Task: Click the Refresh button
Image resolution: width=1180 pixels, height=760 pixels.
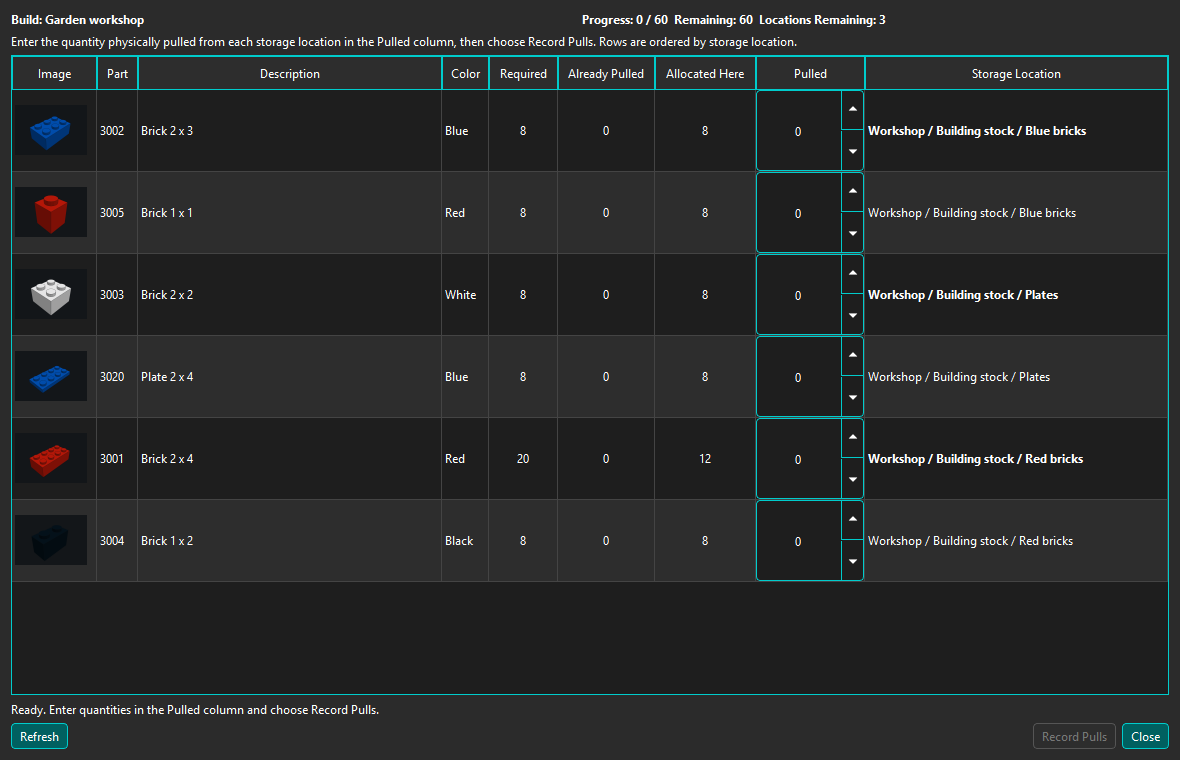Action: [39, 737]
